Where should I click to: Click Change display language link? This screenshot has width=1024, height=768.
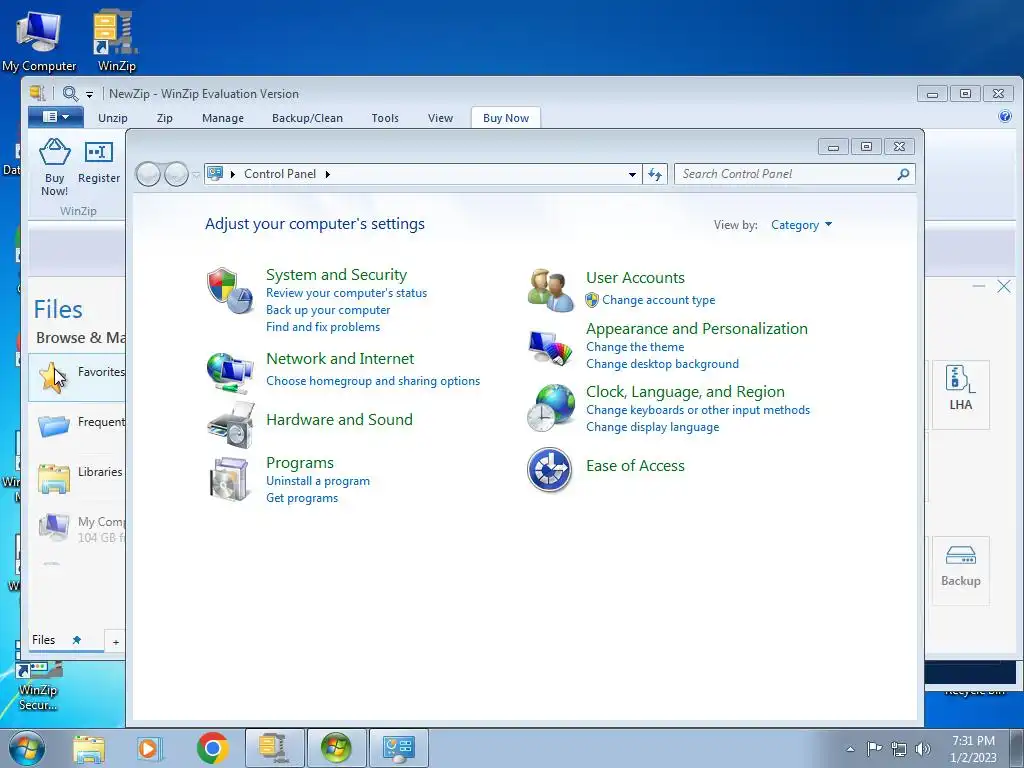[x=652, y=427]
